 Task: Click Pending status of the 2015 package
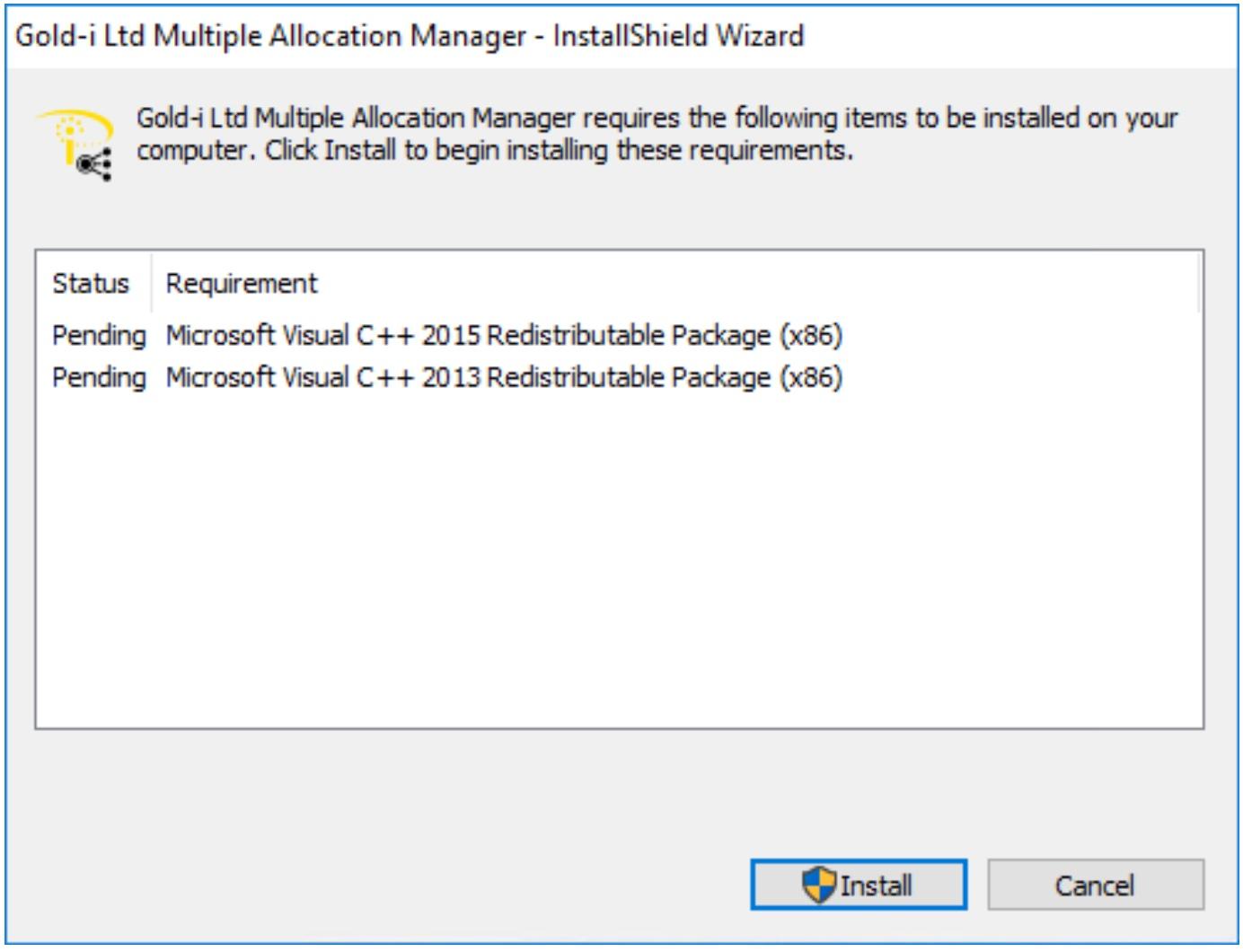tap(99, 336)
